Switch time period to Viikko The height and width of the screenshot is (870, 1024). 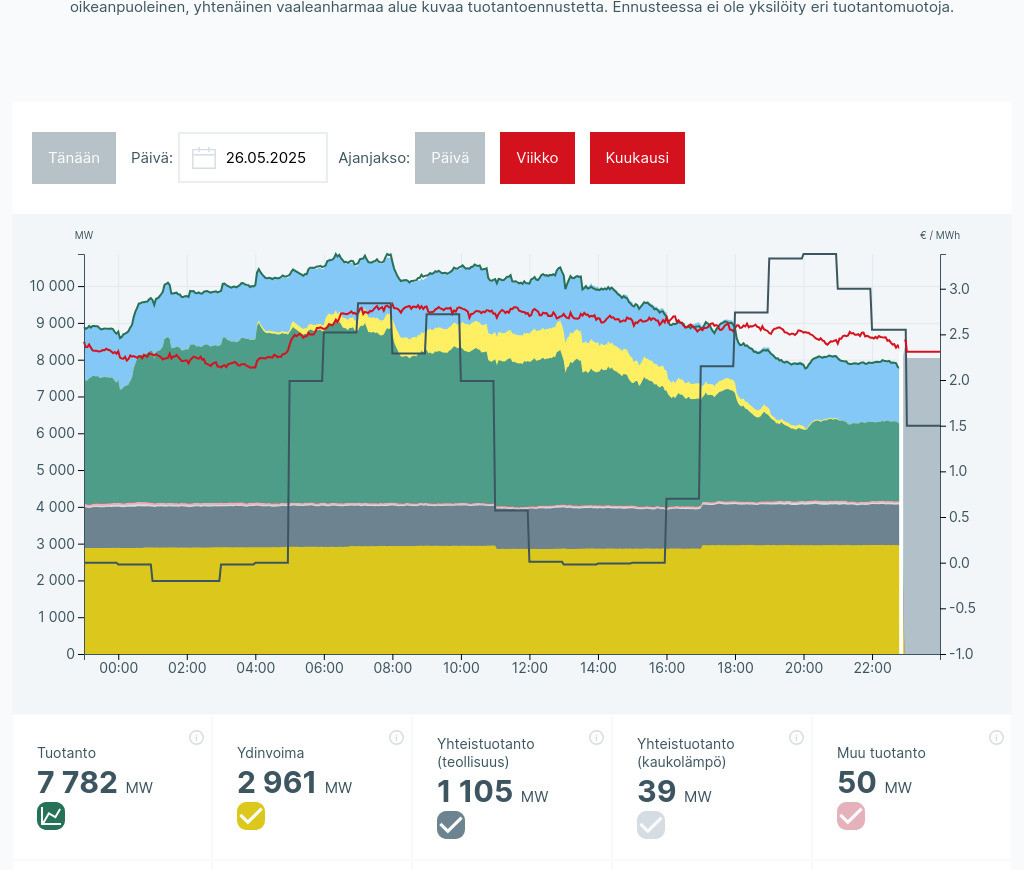tap(537, 158)
